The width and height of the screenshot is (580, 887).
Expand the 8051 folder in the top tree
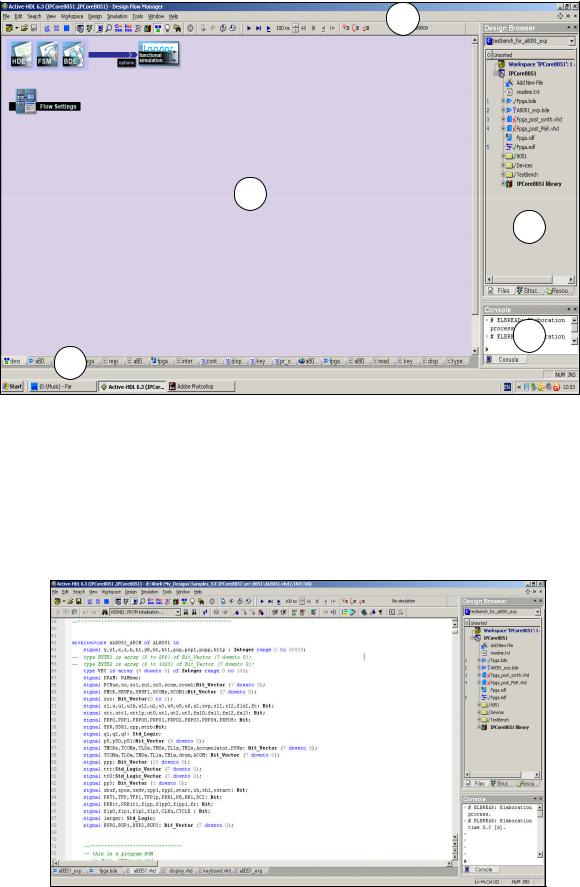pyautogui.click(x=502, y=156)
